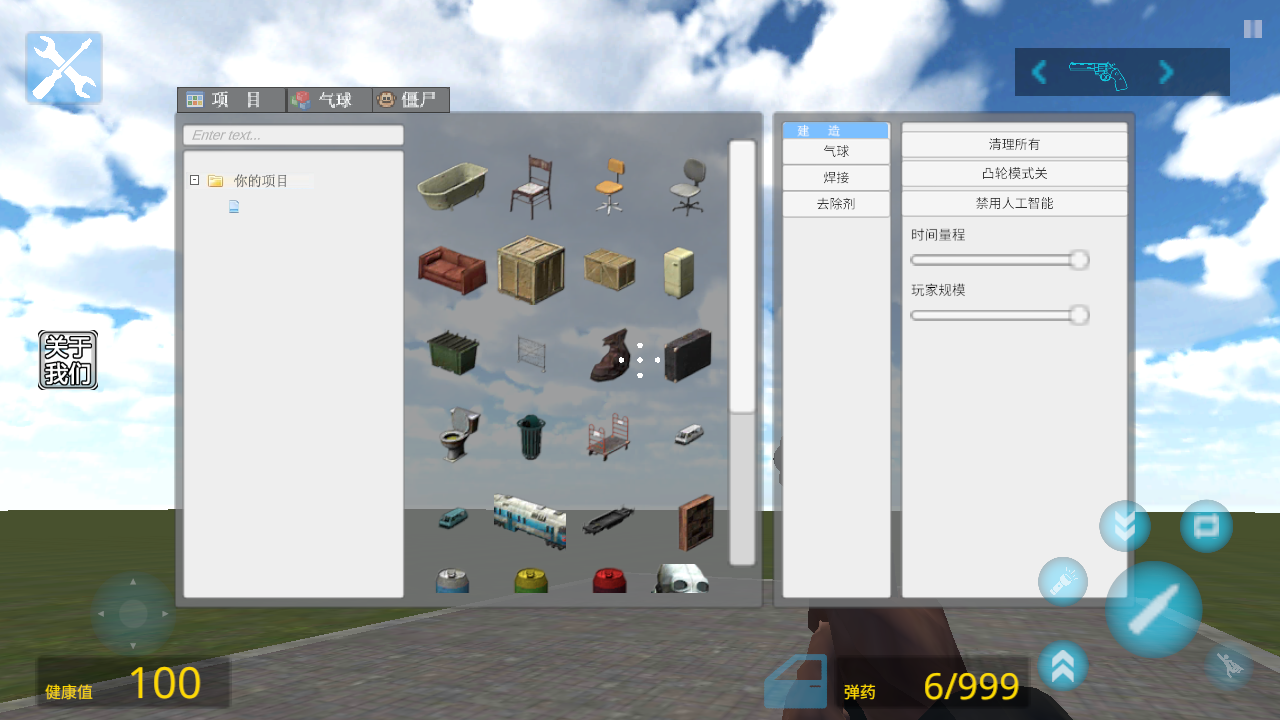Open the 关于我们 about icon
This screenshot has height=720, width=1280.
[68, 360]
